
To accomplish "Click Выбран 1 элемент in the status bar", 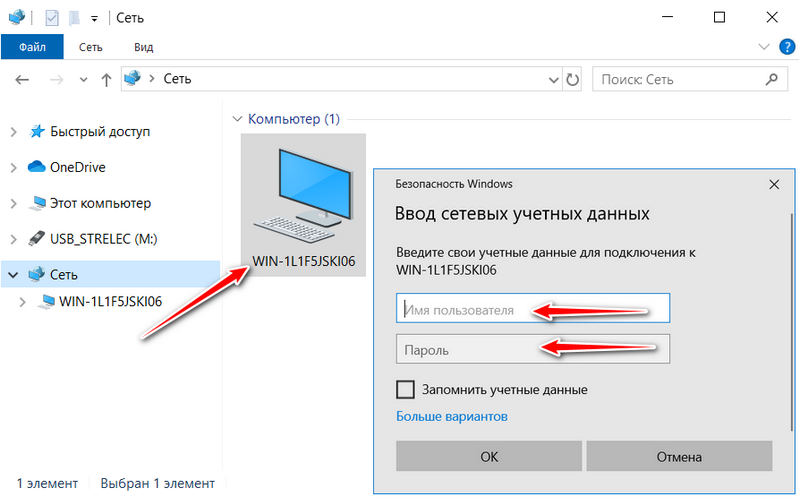I will click(x=157, y=484).
